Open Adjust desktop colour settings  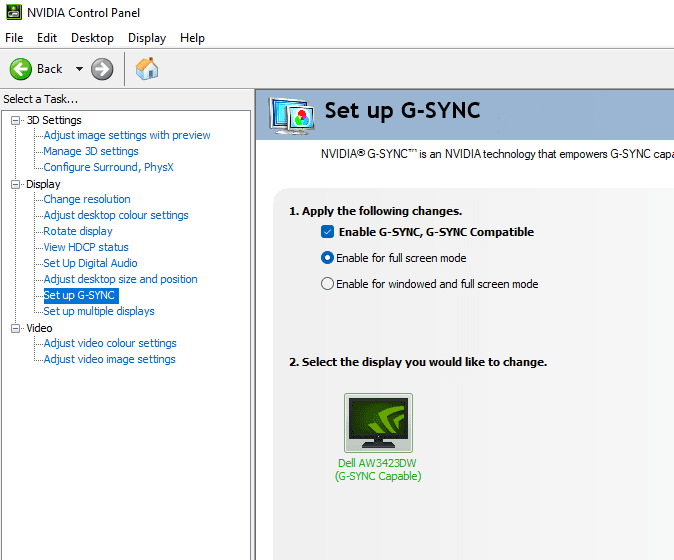click(x=116, y=215)
